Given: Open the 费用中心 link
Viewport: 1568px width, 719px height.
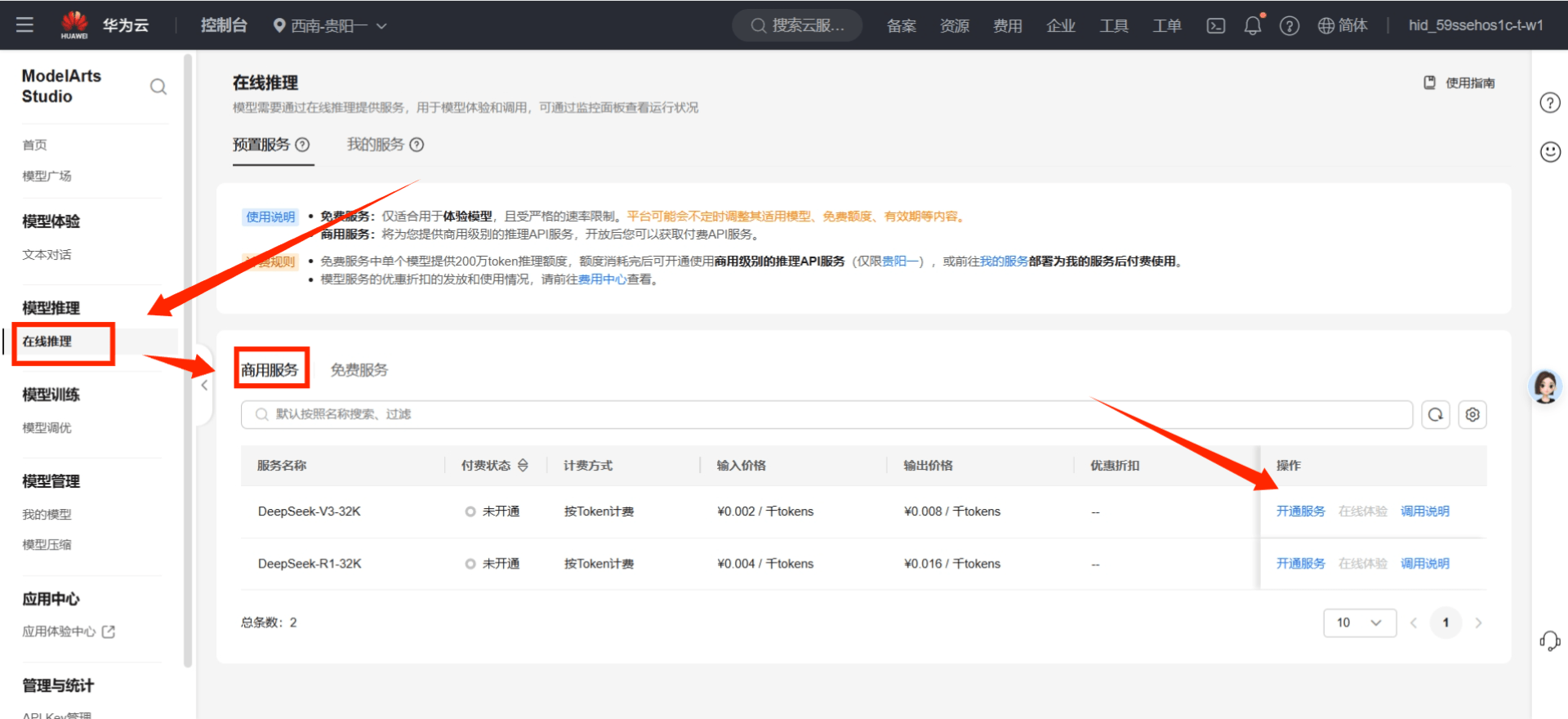Looking at the screenshot, I should (x=602, y=279).
